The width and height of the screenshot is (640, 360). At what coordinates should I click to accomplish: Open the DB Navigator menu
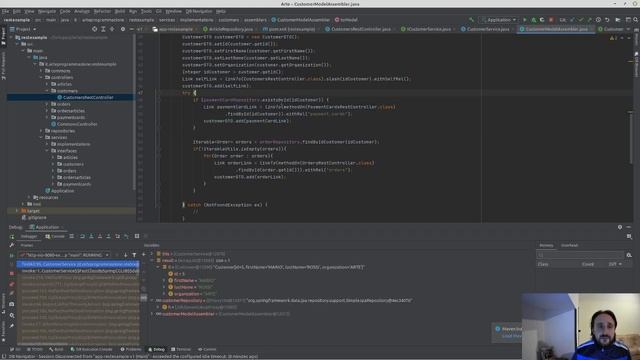[x=199, y=11]
